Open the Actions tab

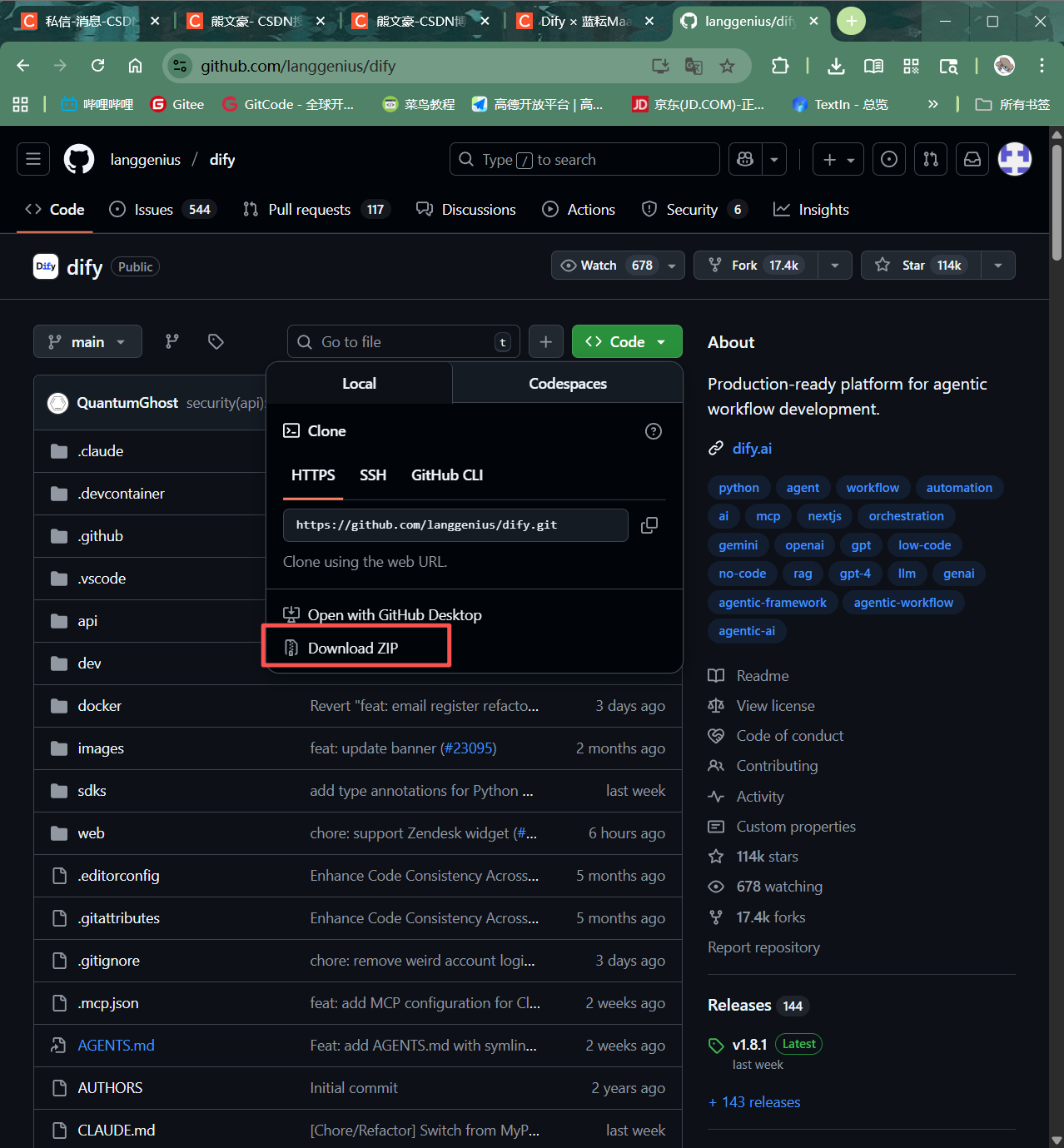[579, 210]
